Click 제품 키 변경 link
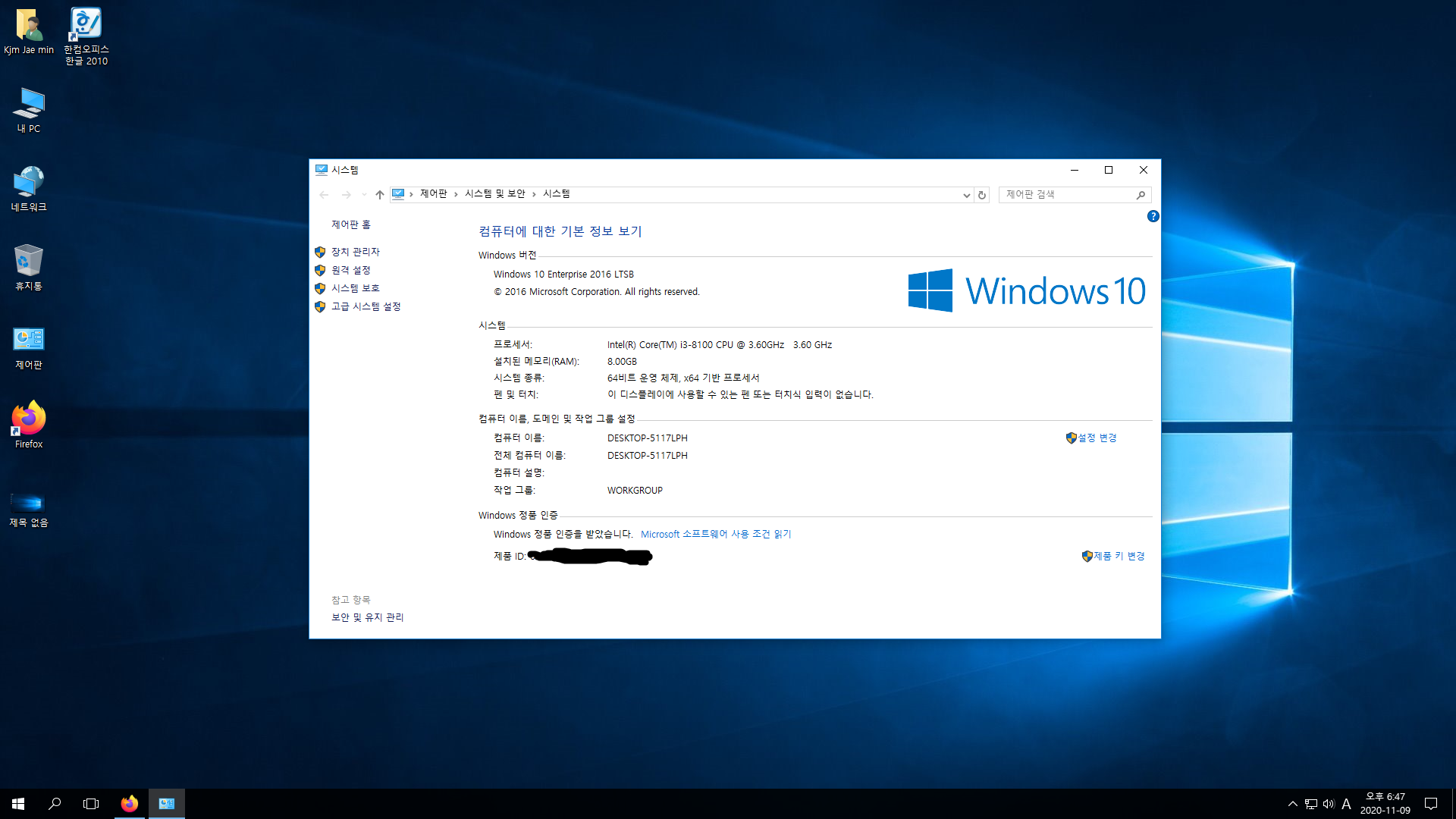The height and width of the screenshot is (819, 1456). point(1119,556)
